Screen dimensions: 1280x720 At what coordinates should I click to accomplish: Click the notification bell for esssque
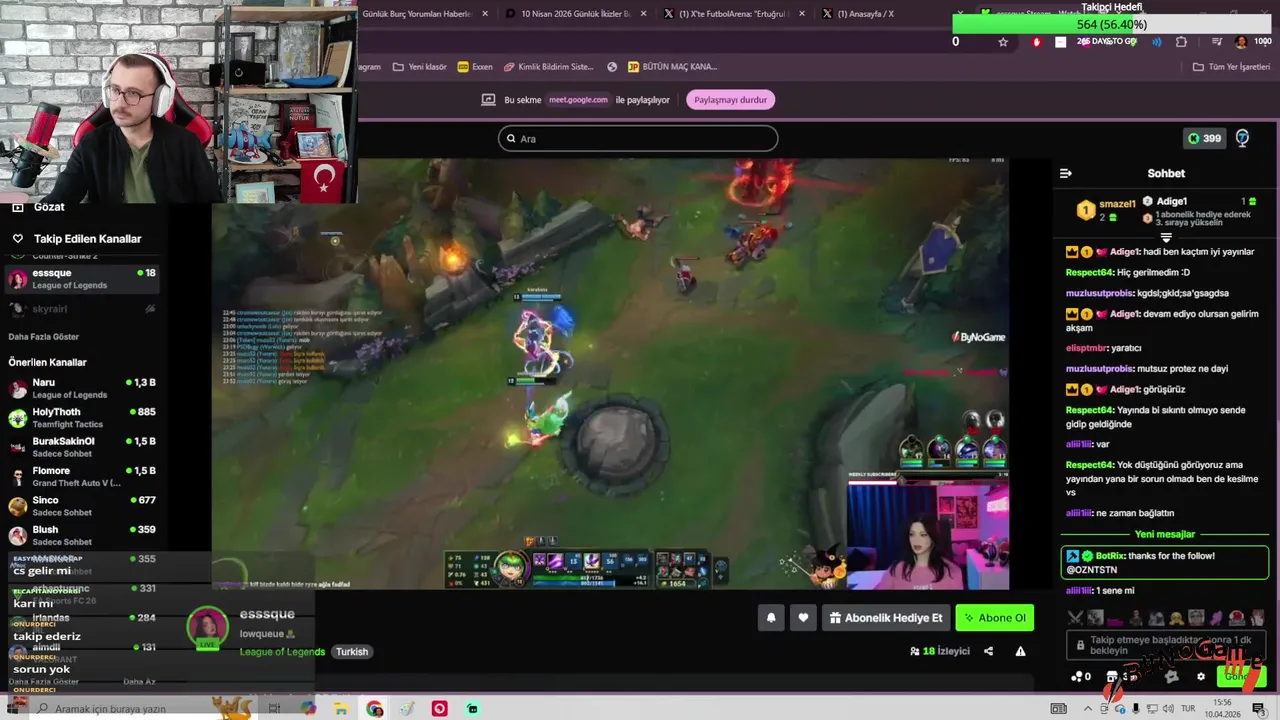[771, 618]
